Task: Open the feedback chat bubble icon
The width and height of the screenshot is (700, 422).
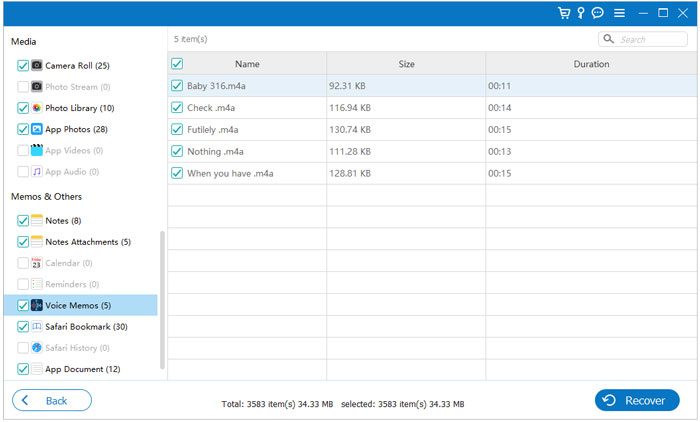Action: coord(598,13)
